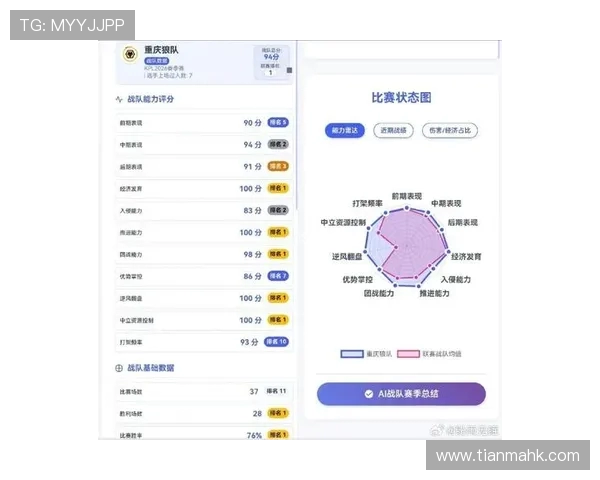Click the 经济发育 radar axis label

click(466, 256)
